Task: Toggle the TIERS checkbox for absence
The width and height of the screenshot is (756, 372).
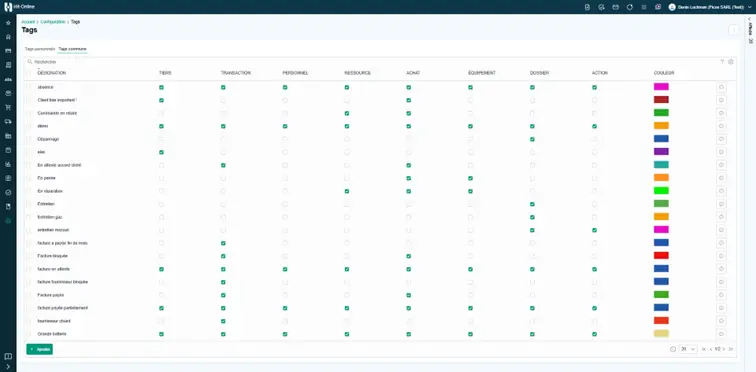Action: (x=162, y=87)
